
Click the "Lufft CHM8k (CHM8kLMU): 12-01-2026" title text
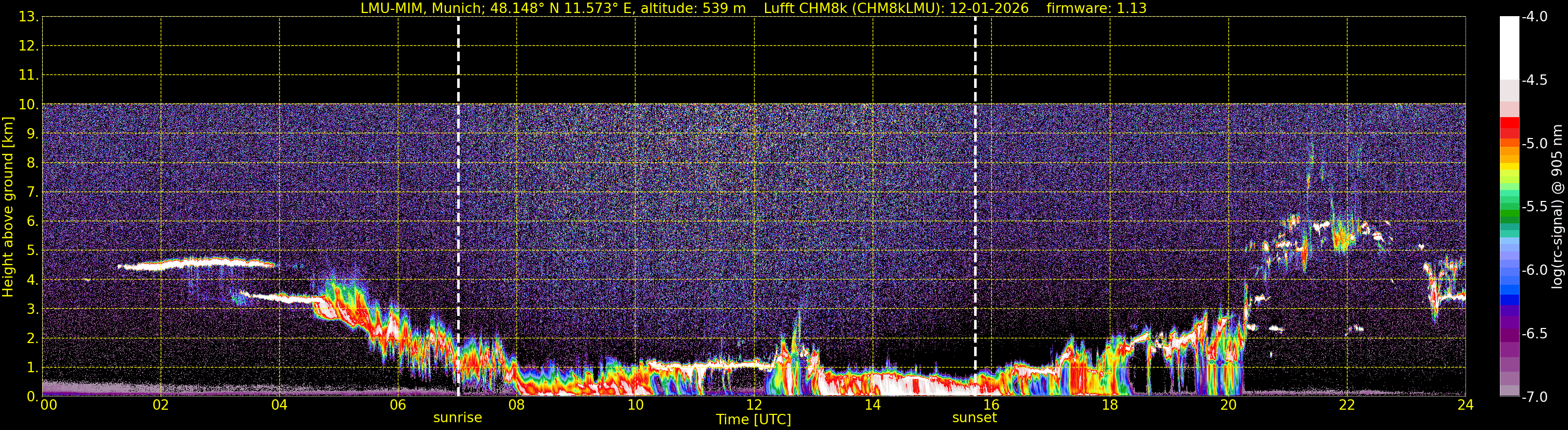(896, 8)
